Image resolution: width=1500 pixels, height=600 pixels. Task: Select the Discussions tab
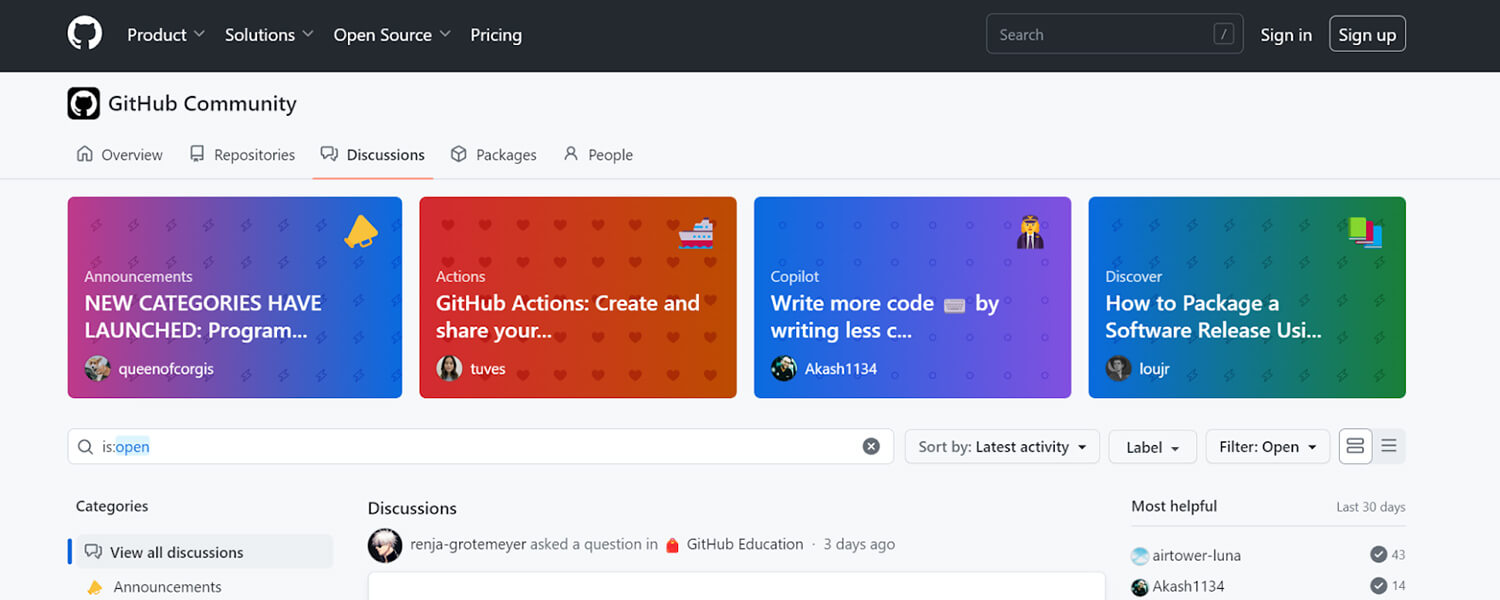[373, 155]
